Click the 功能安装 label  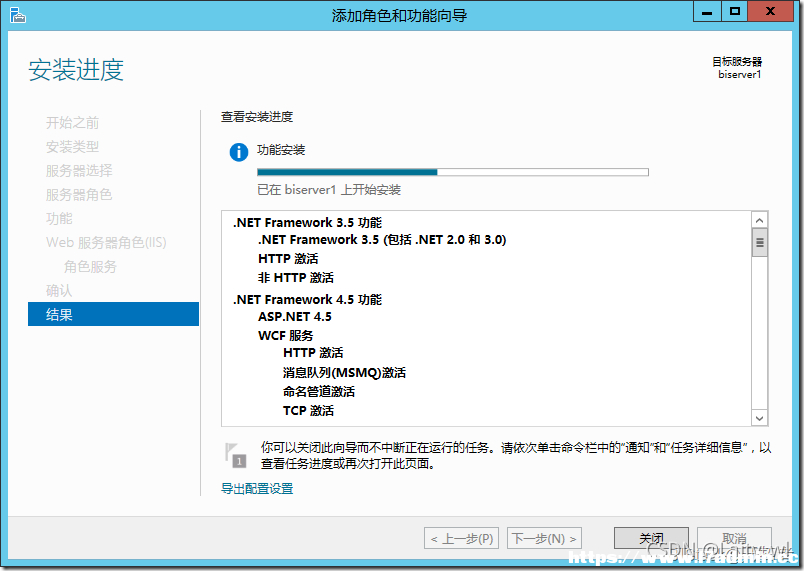click(281, 150)
